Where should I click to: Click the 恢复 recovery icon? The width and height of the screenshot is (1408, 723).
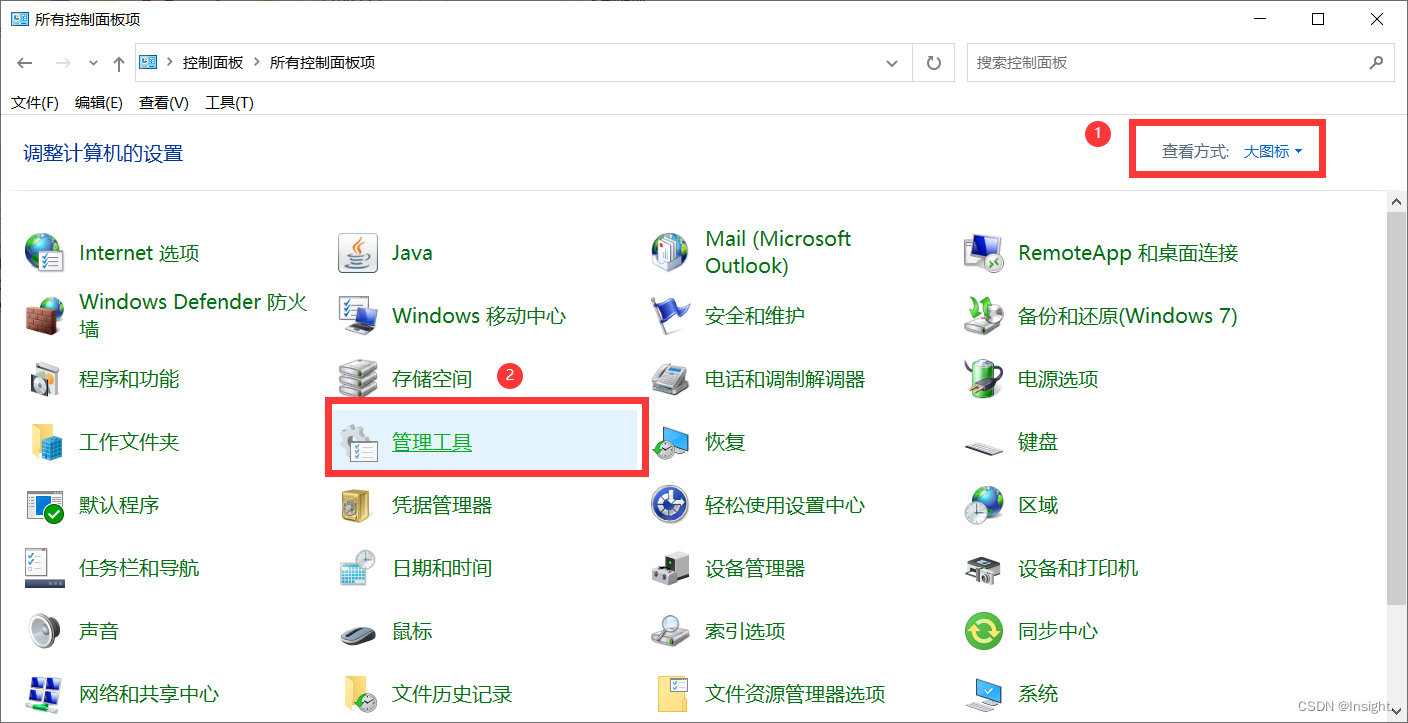(670, 442)
